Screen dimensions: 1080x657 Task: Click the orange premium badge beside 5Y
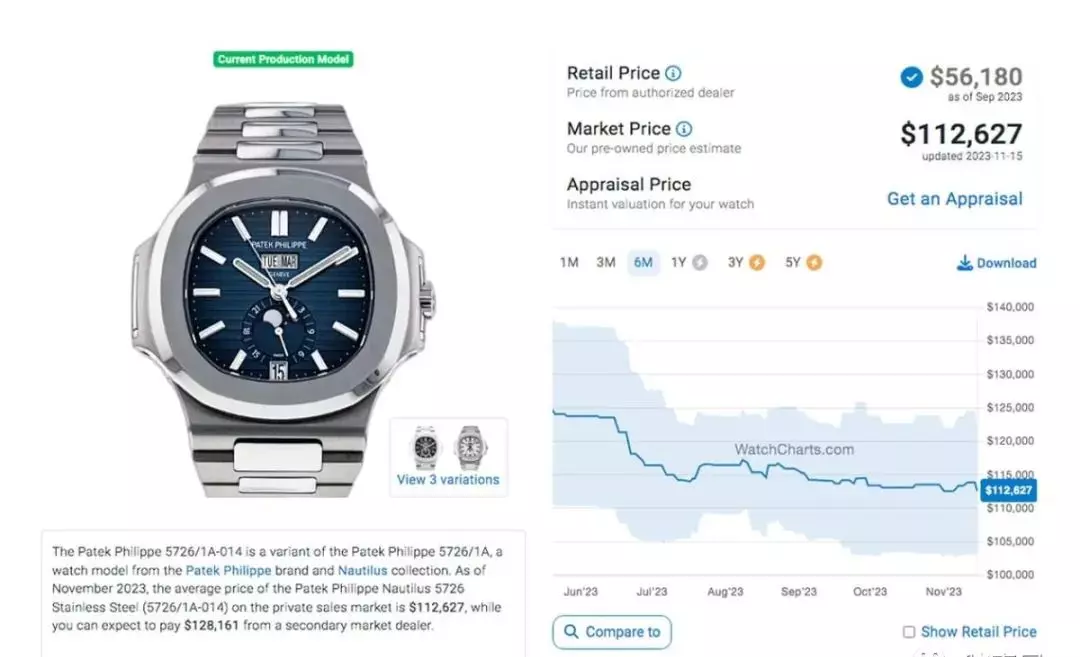(814, 262)
